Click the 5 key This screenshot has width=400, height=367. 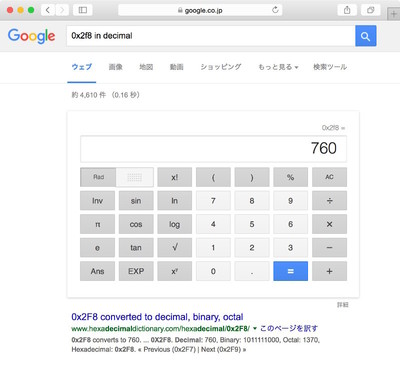pyautogui.click(x=252, y=224)
